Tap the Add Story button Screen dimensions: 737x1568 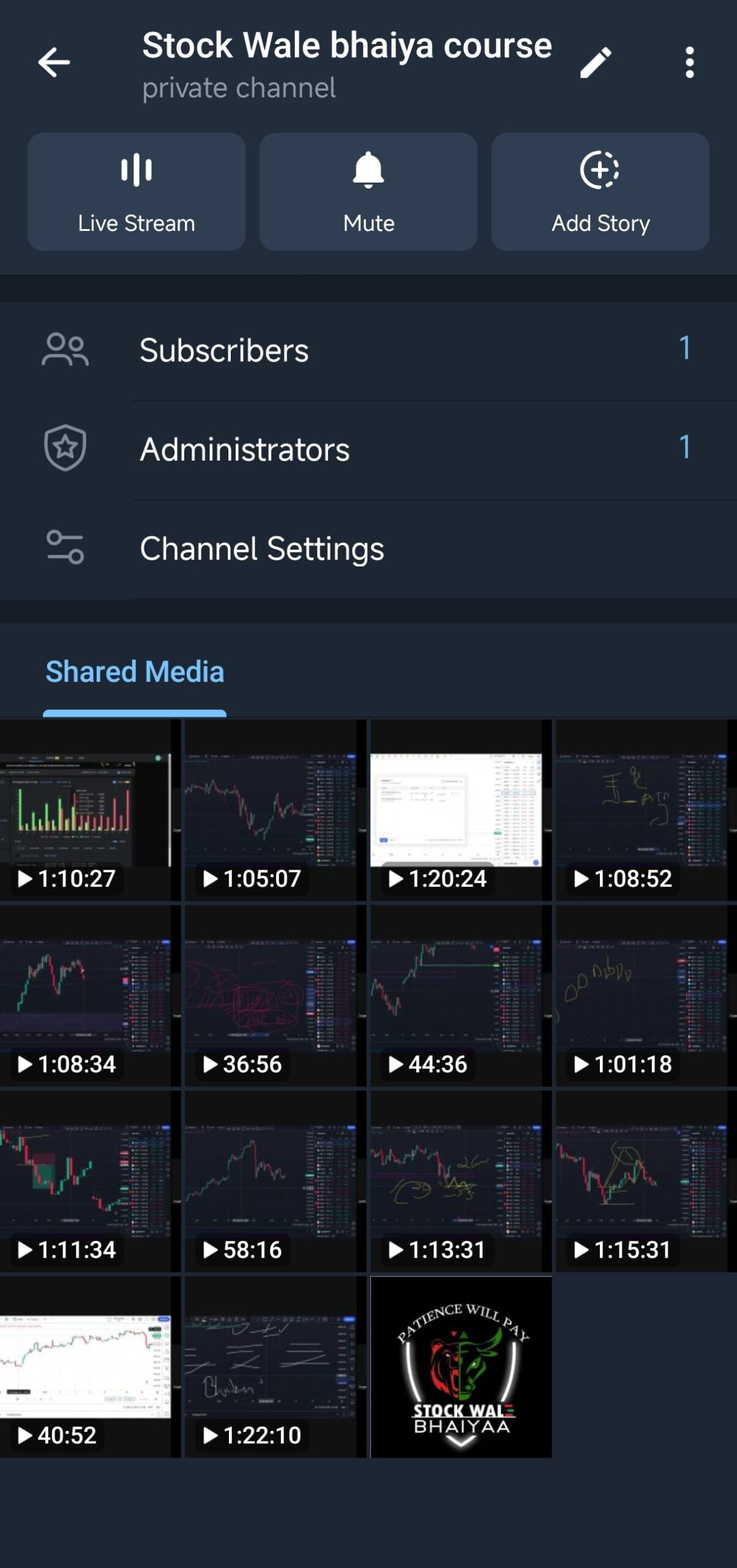coord(600,192)
